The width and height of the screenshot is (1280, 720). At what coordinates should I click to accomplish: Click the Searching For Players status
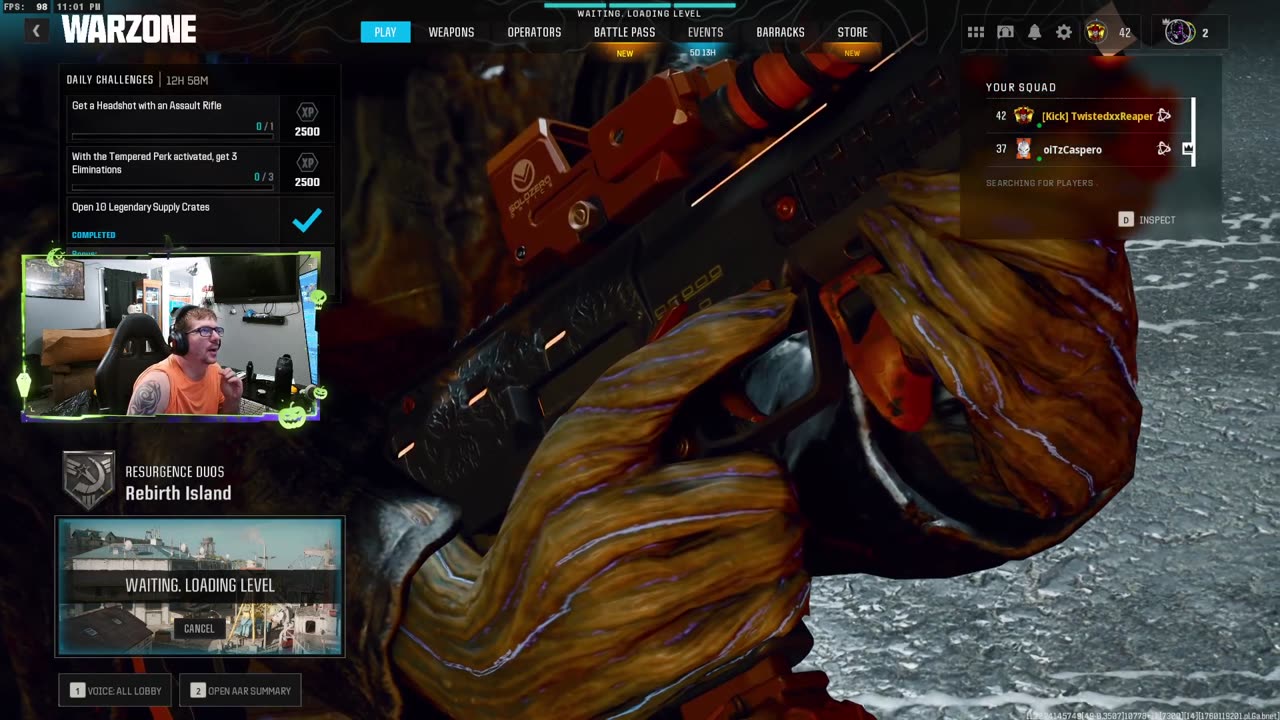(x=1039, y=183)
